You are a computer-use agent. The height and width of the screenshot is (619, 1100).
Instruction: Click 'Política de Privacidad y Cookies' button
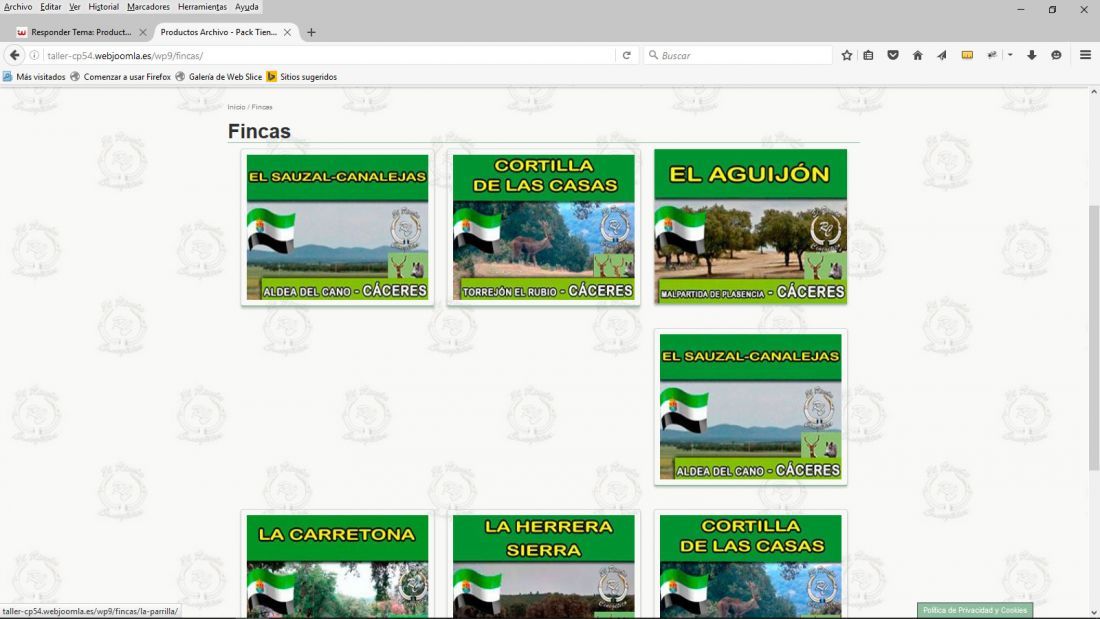(x=974, y=611)
